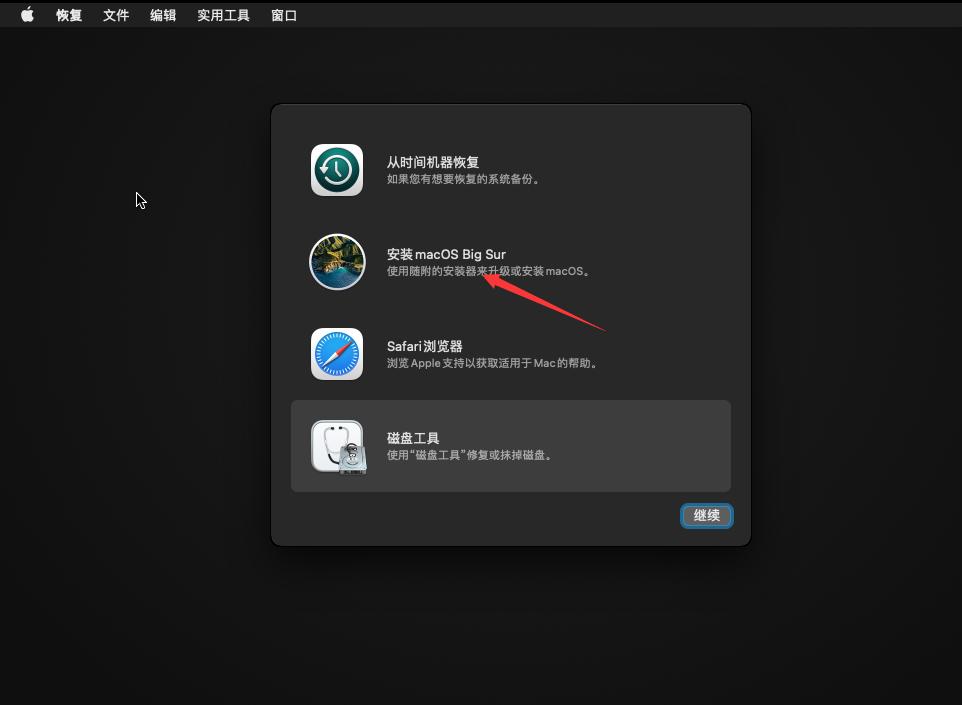Open the 实用工具 menu

tap(222, 15)
